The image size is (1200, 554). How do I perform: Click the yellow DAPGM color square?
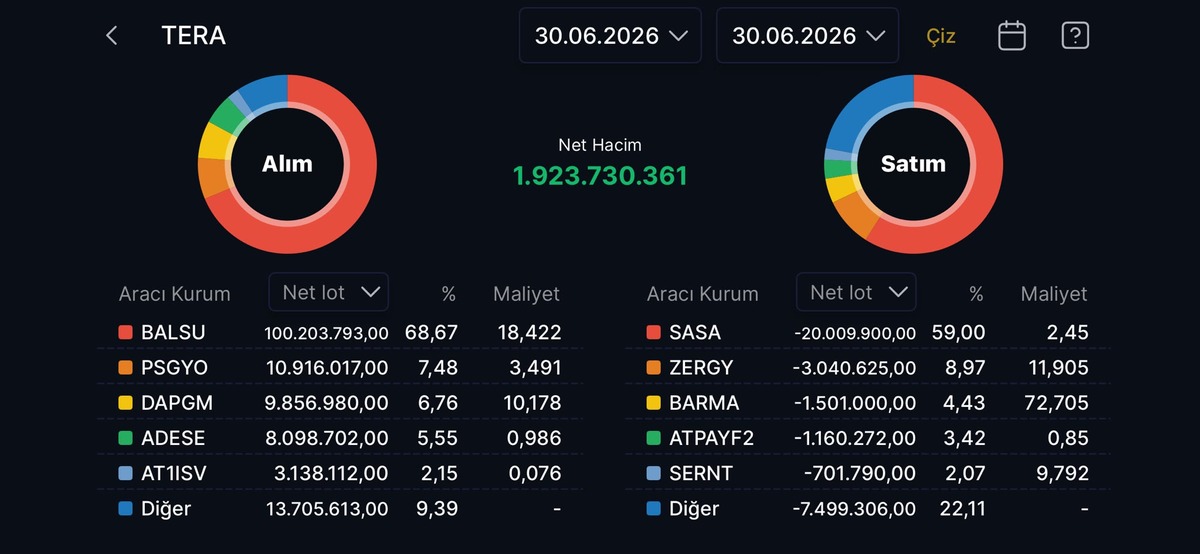click(x=125, y=403)
